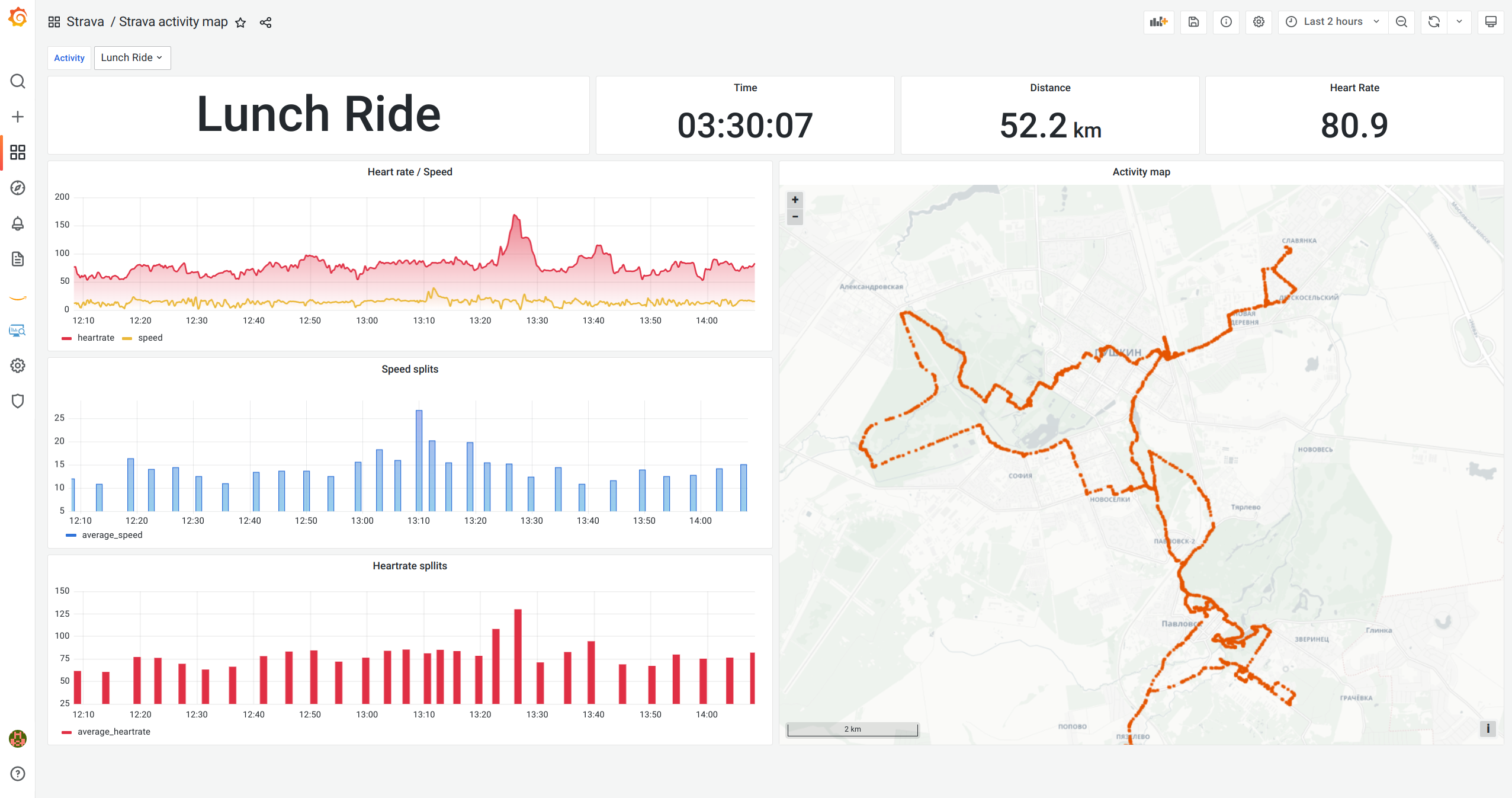1512x798 pixels.
Task: Click the Strava breadcrumb link
Action: (85, 21)
